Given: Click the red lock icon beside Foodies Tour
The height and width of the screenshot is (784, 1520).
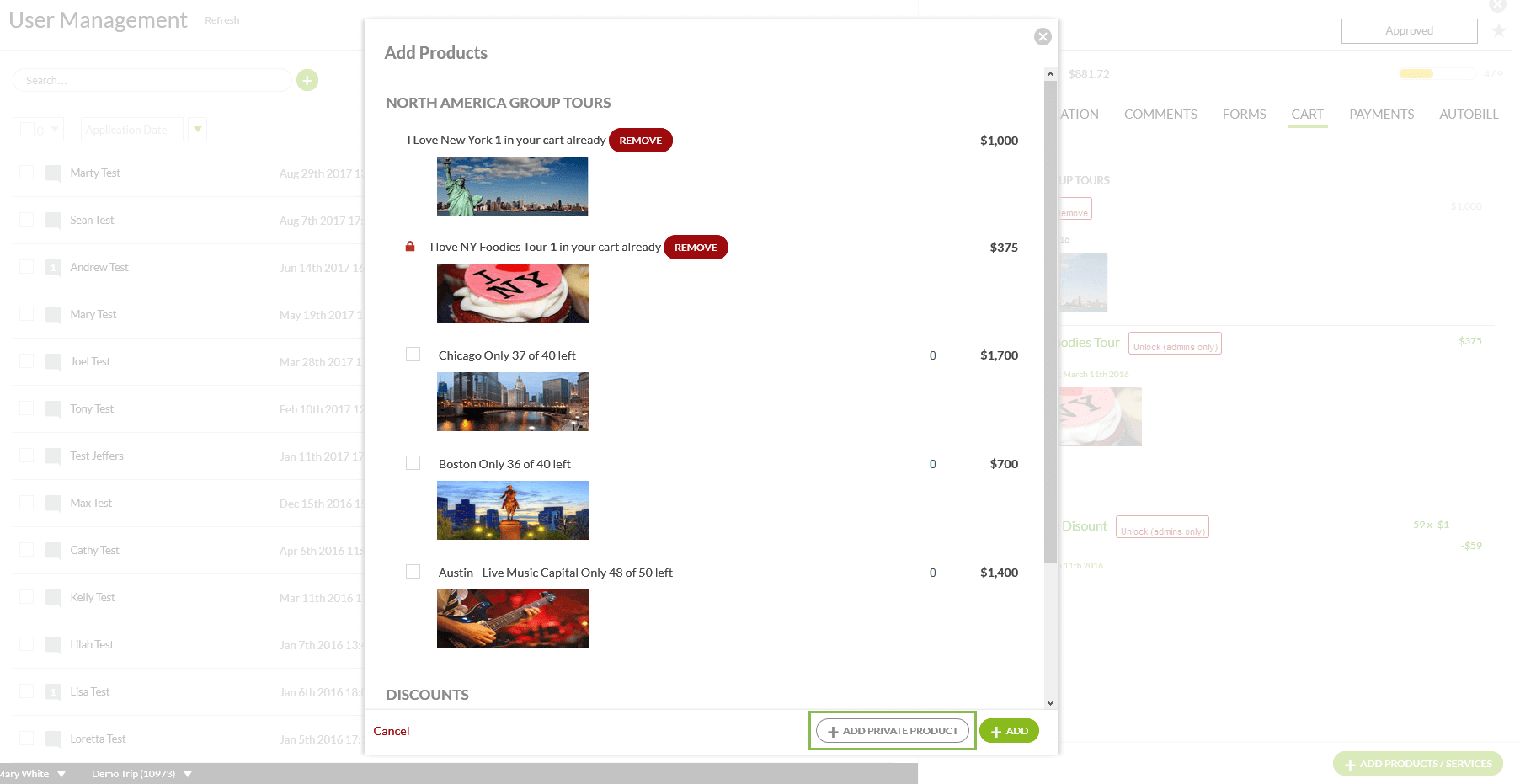Looking at the screenshot, I should coord(410,247).
